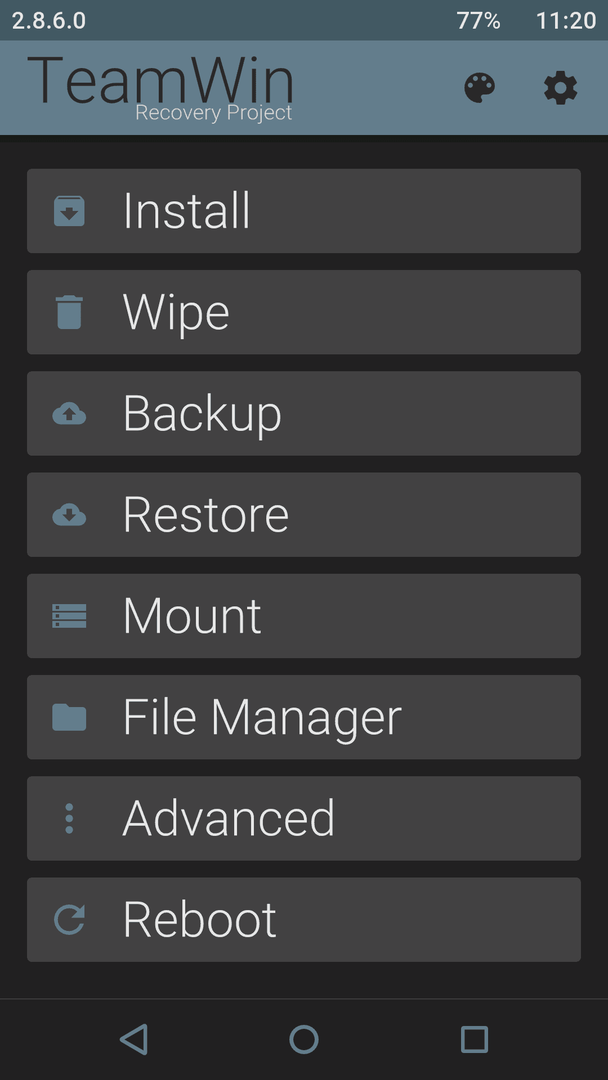This screenshot has width=608, height=1080.
Task: Select Restore from main menu
Action: [304, 515]
